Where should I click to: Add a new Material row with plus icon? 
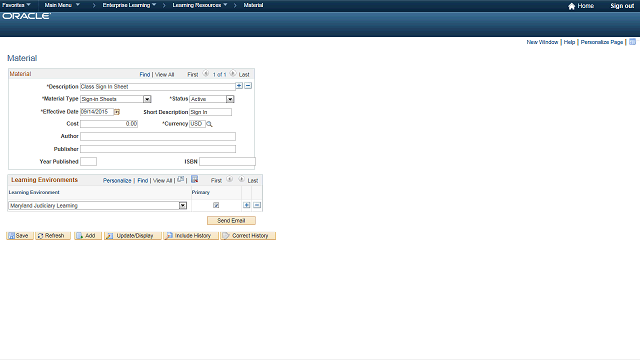point(239,86)
